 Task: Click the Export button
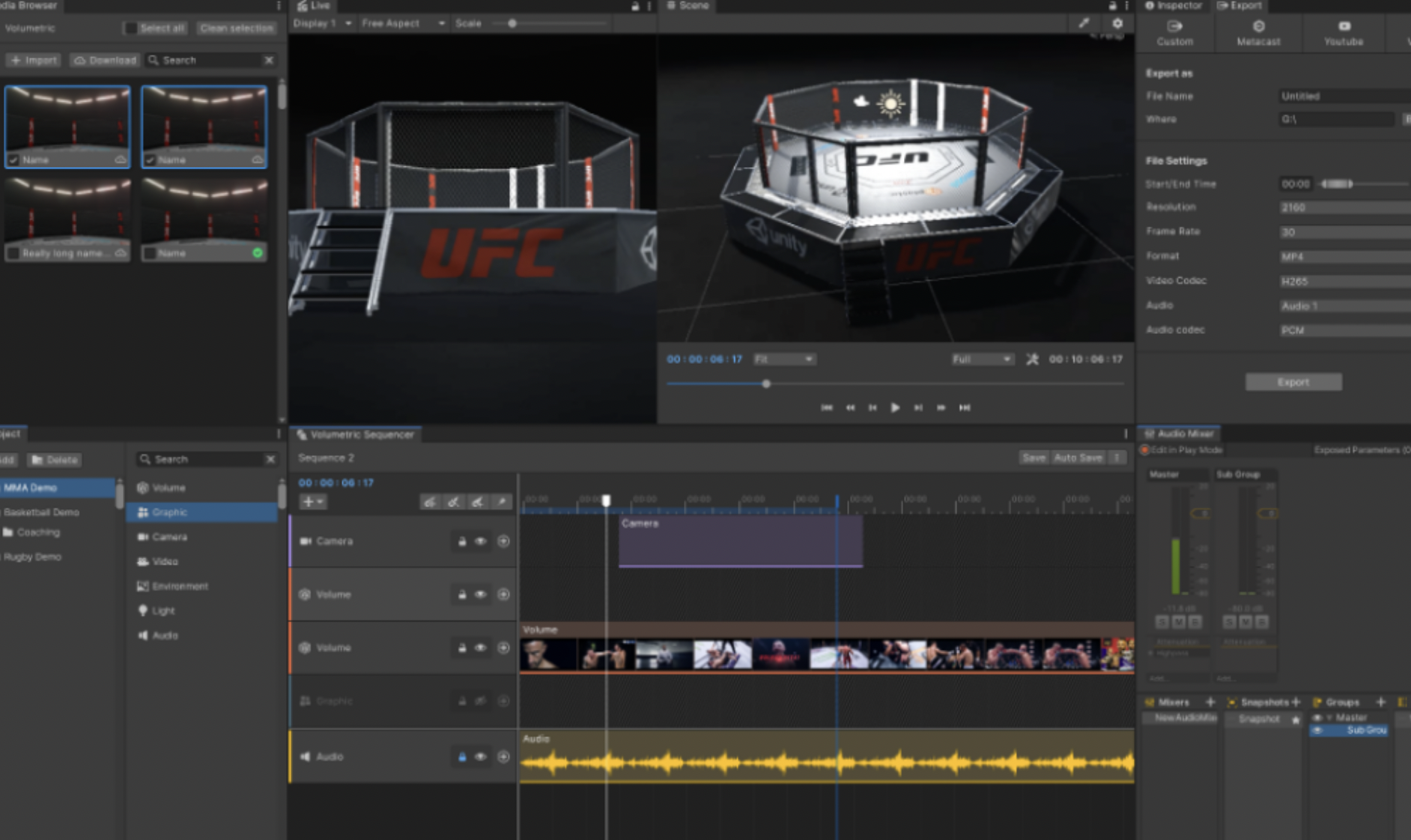pyautogui.click(x=1293, y=382)
